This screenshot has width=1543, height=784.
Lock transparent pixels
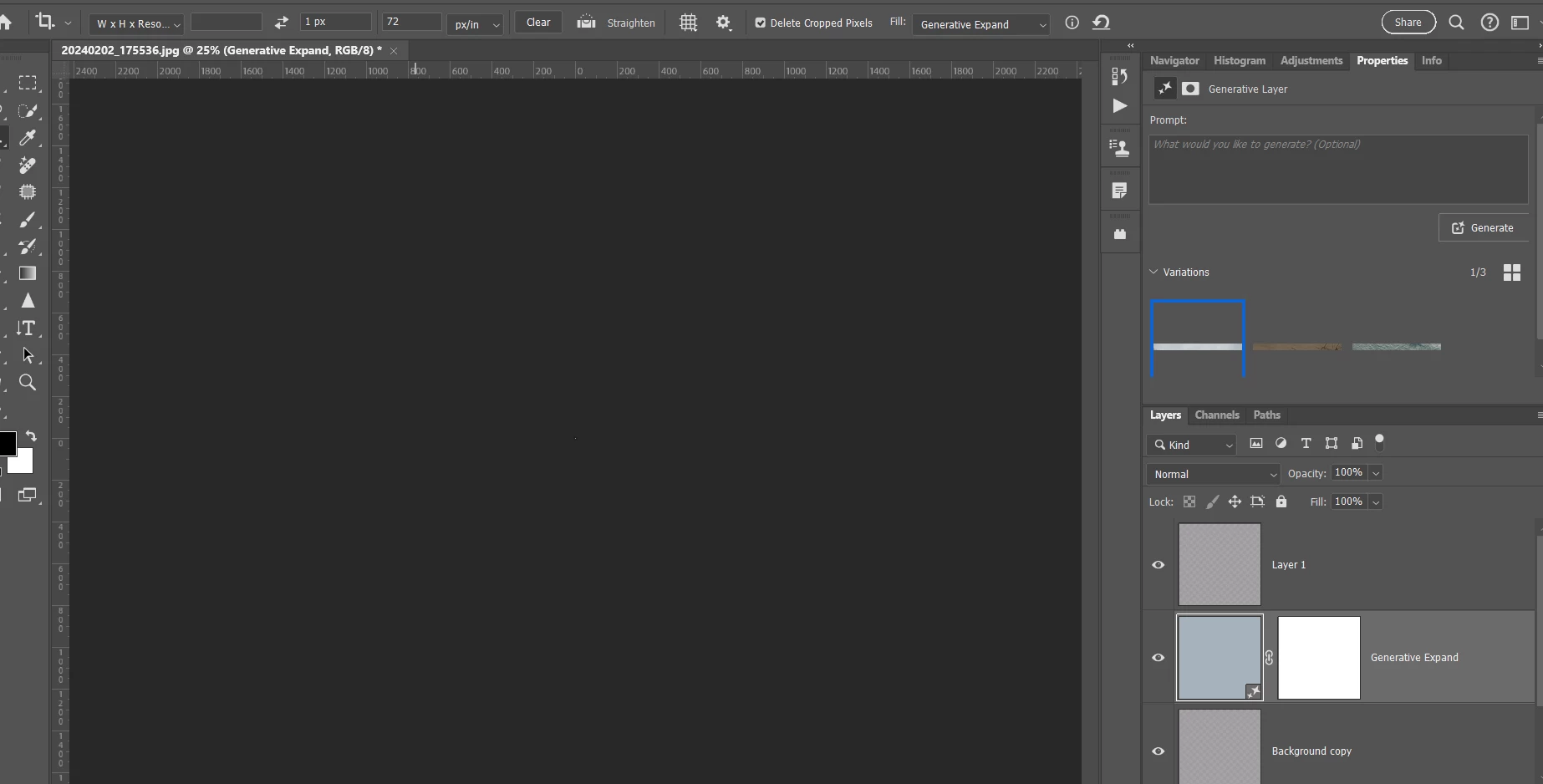(1189, 502)
